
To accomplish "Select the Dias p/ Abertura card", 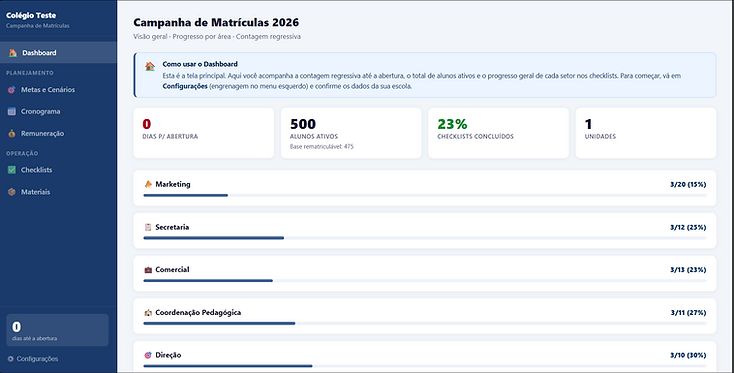I will [204, 133].
